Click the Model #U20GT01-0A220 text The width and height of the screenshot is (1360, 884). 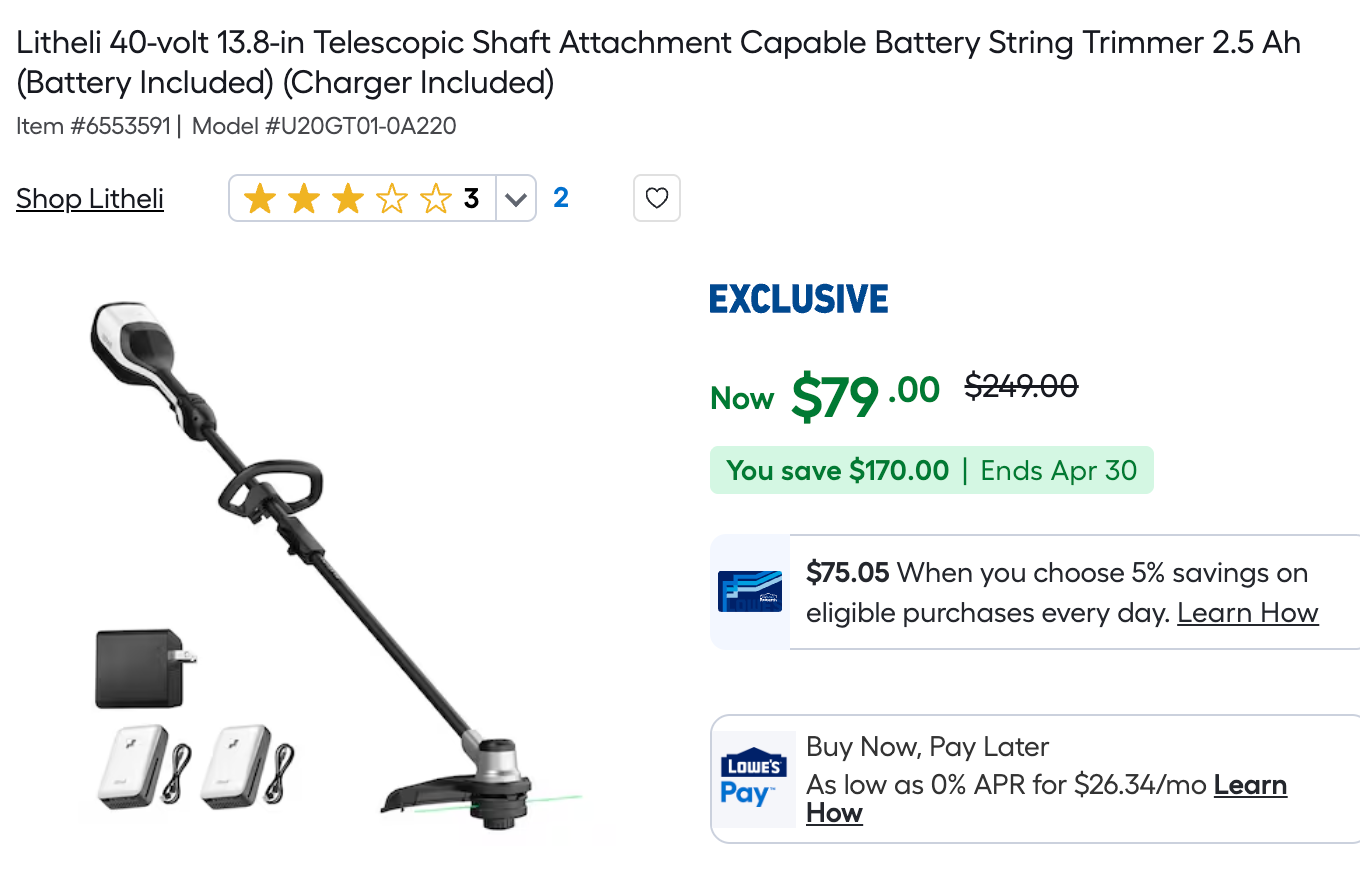click(325, 126)
